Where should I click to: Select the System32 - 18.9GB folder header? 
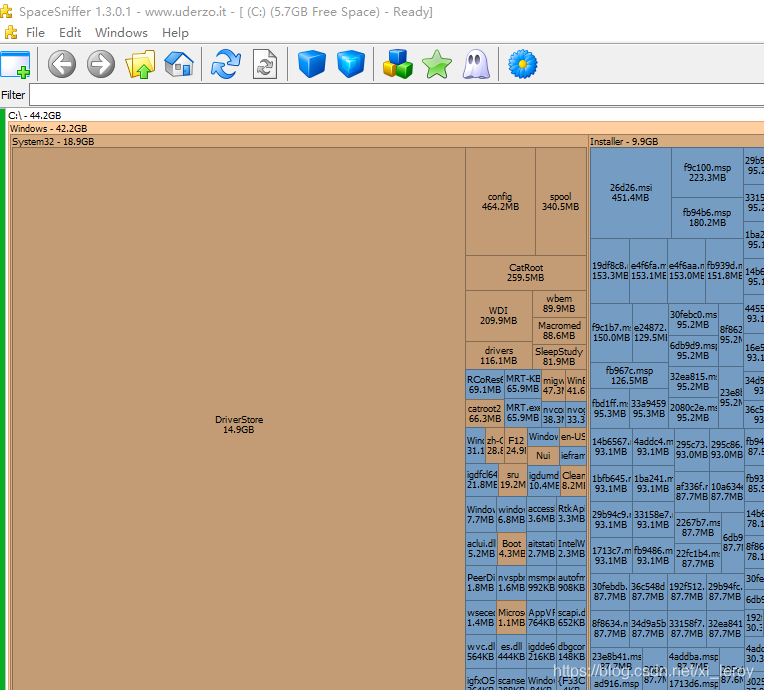[x=299, y=141]
